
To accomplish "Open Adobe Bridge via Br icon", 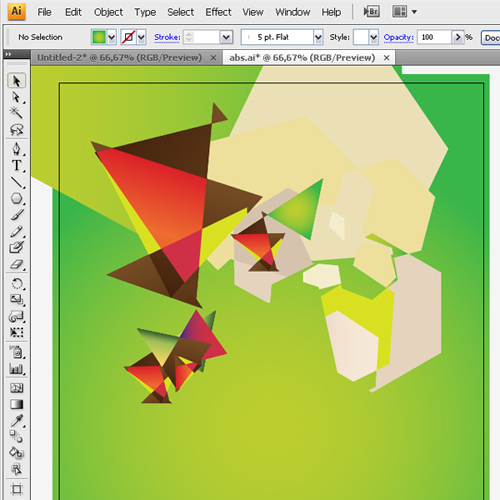I will coord(371,12).
